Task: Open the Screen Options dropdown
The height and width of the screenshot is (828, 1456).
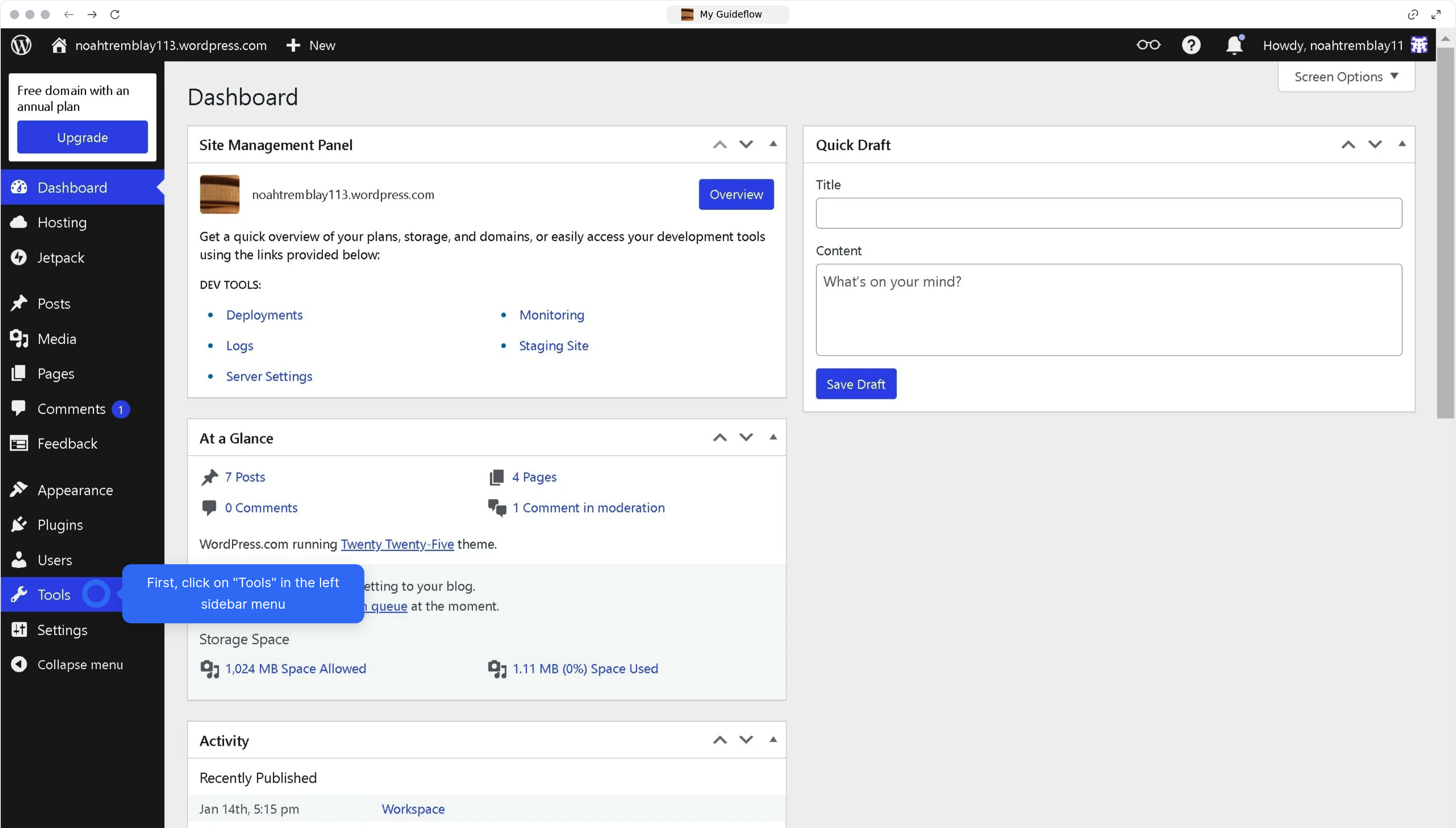Action: pyautogui.click(x=1346, y=76)
